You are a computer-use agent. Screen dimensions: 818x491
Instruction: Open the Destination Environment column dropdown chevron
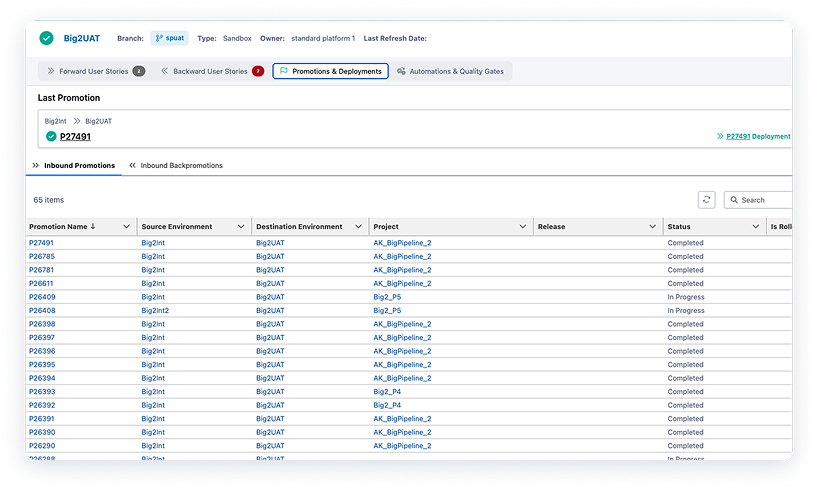(358, 226)
